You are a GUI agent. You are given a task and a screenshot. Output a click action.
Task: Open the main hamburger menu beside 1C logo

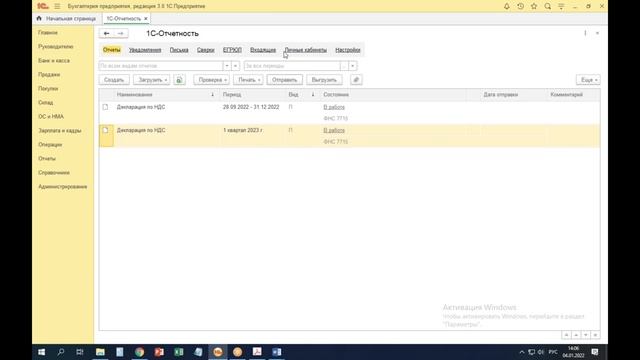tap(57, 6)
